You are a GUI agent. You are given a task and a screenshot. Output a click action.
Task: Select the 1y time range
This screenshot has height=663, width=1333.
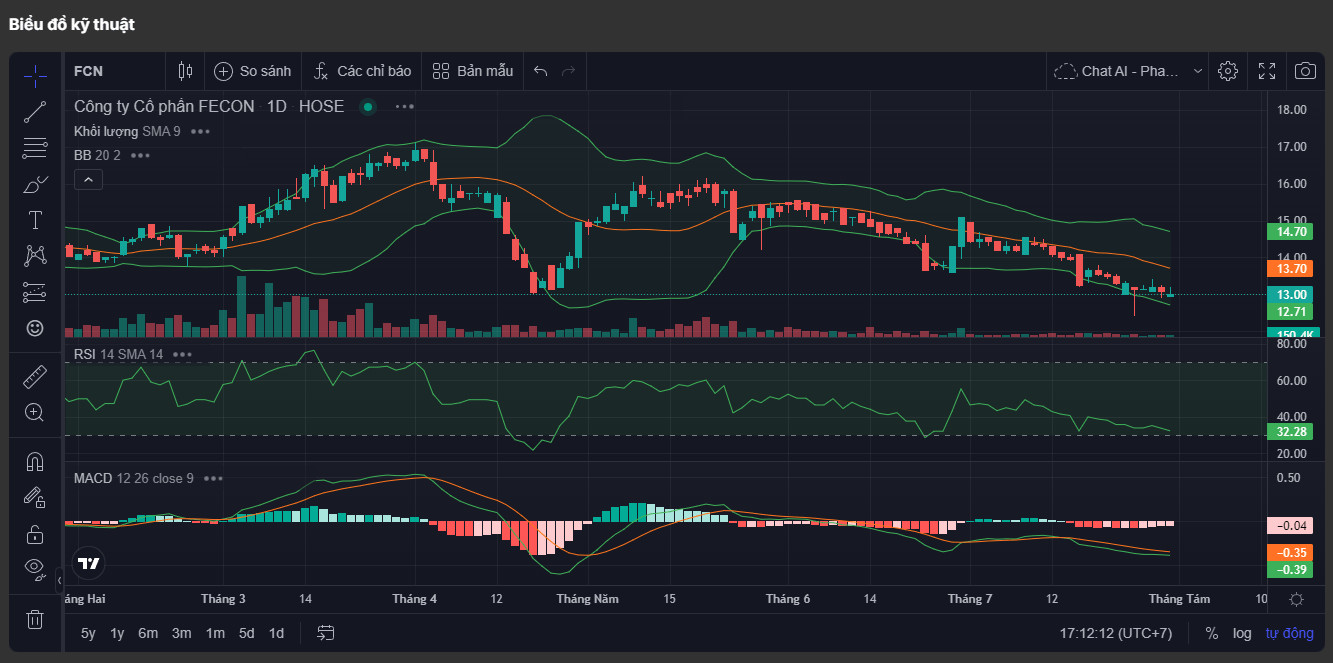(x=118, y=633)
